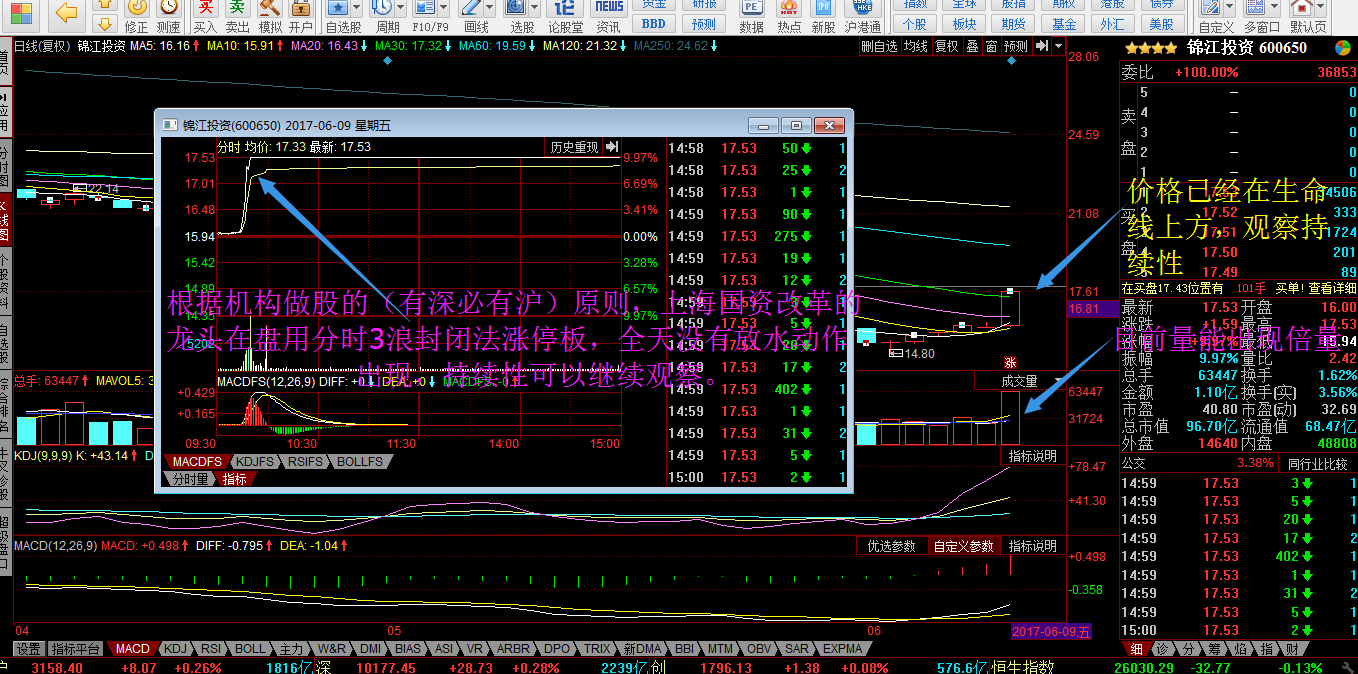This screenshot has width=1358, height=674.
Task: Switch to RSI indicator tab
Action: tap(211, 649)
